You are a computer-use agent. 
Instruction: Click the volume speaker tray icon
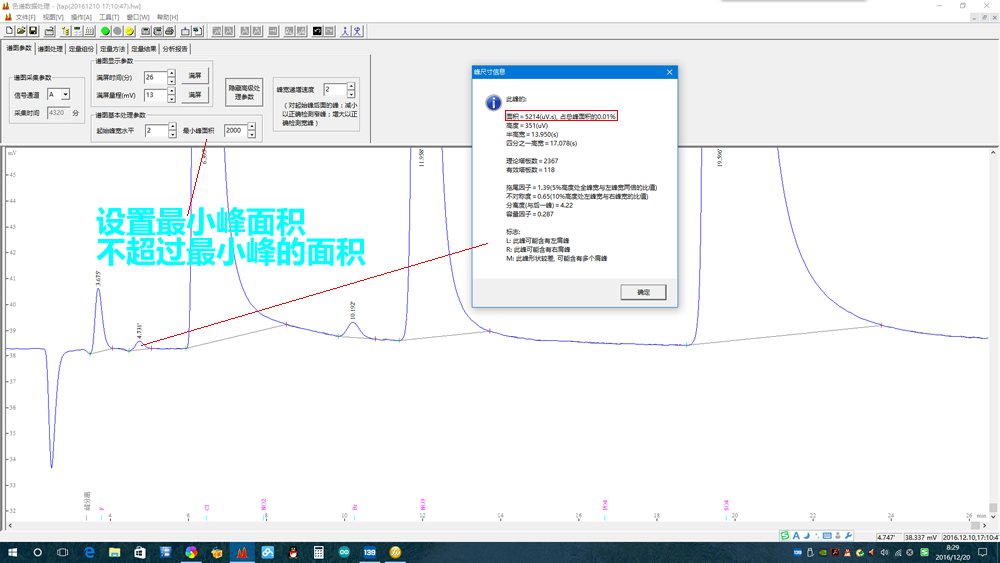coord(885,553)
